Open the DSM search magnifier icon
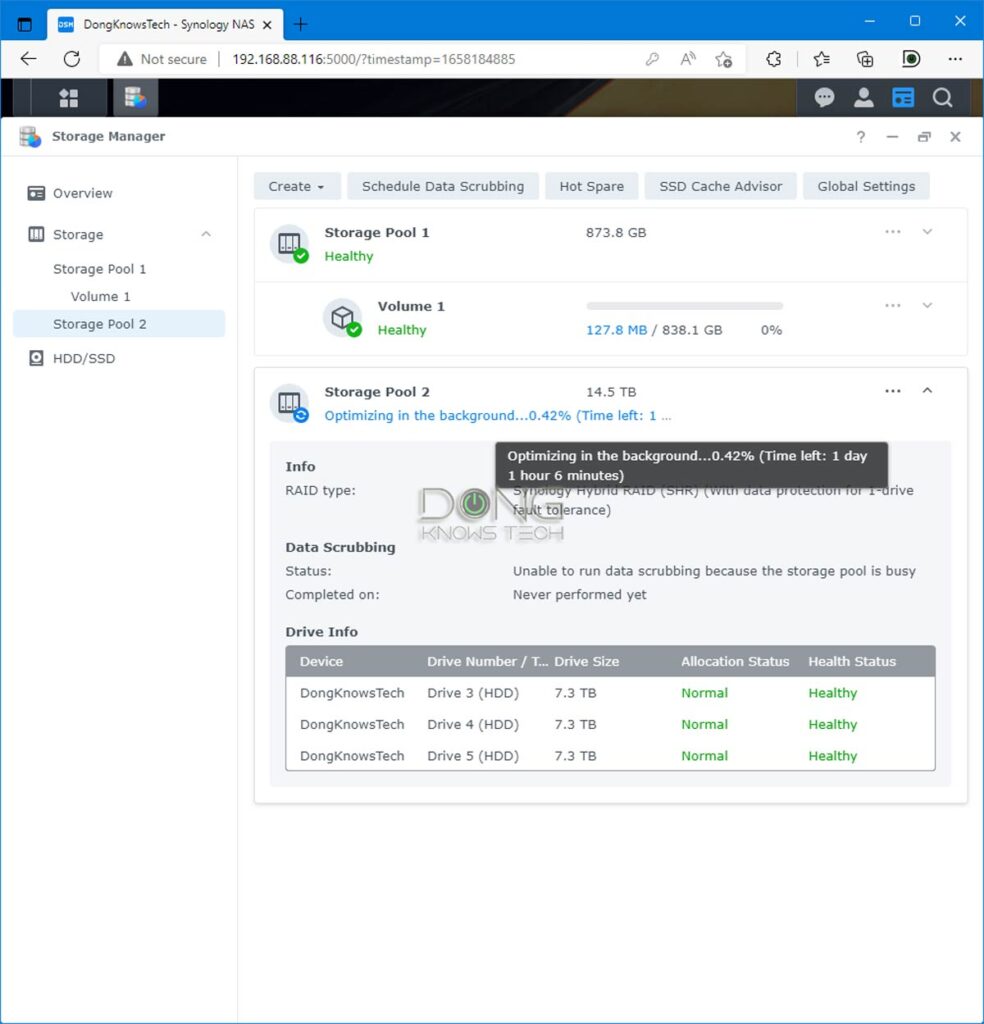Viewport: 984px width, 1024px height. tap(942, 98)
